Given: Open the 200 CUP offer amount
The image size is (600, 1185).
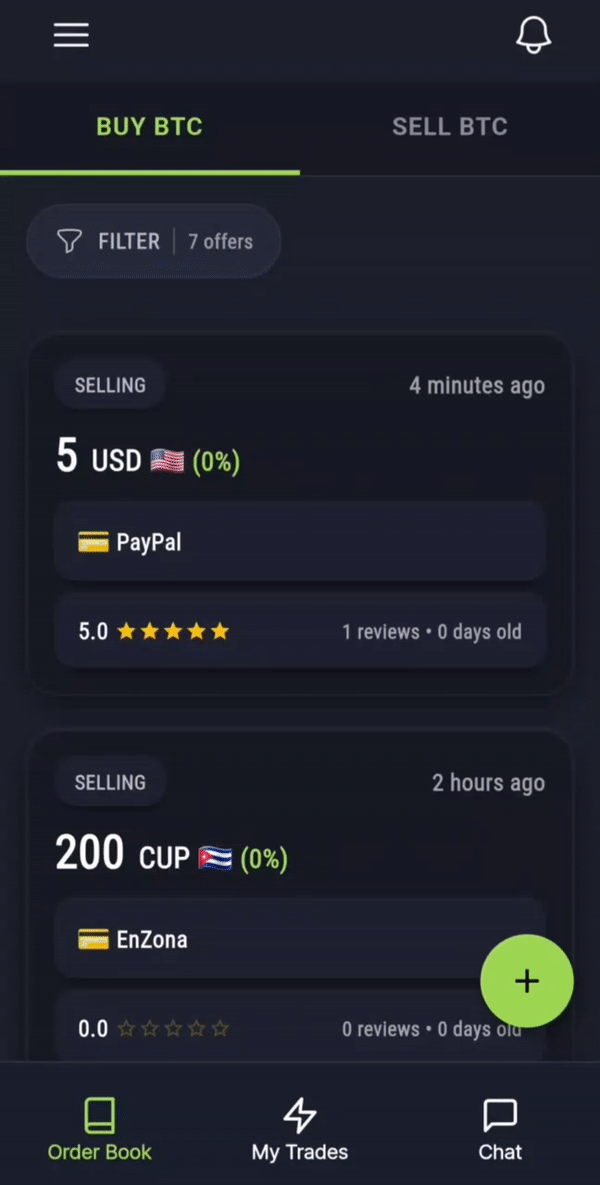Looking at the screenshot, I should (x=172, y=856).
